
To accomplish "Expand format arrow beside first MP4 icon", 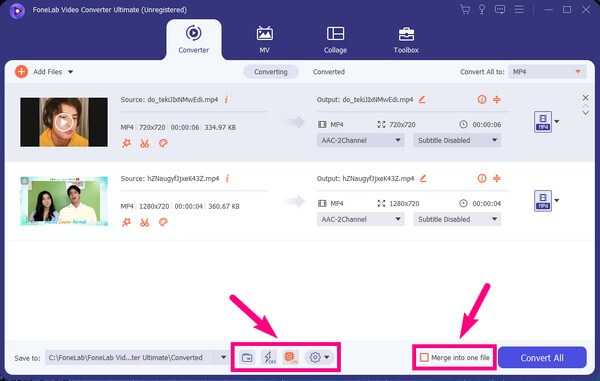I will [x=557, y=122].
